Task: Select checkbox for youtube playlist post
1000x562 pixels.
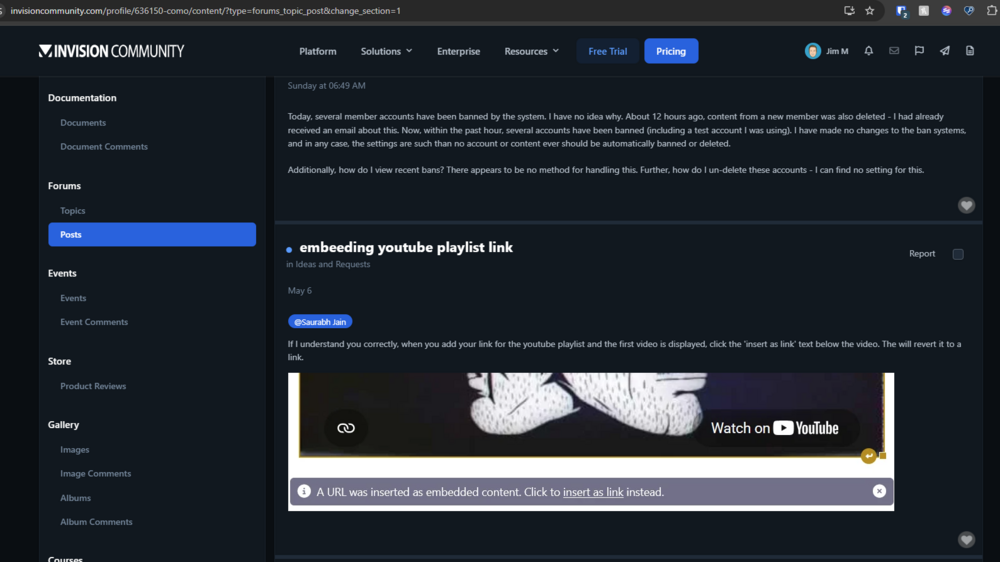Action: (958, 254)
